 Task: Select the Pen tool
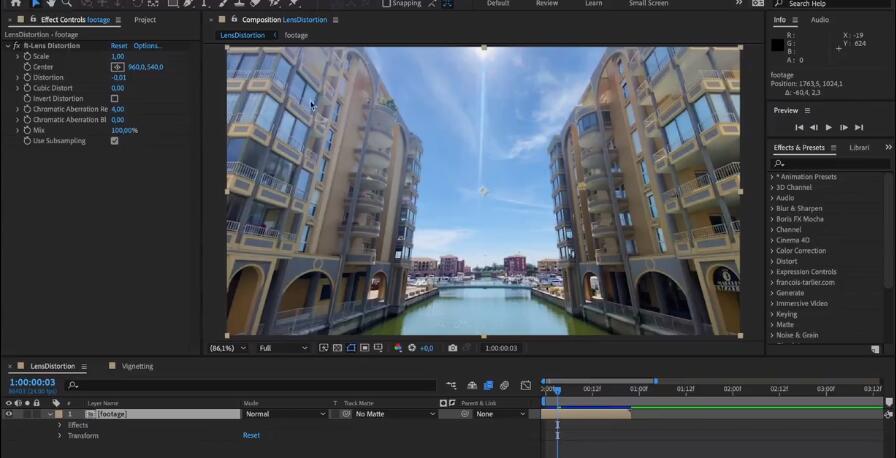click(188, 3)
